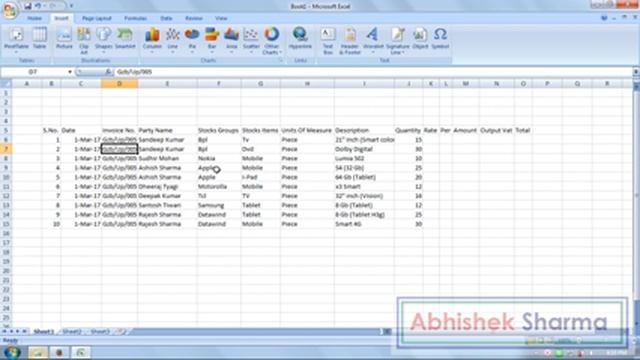Insert a Symbol

[440, 40]
